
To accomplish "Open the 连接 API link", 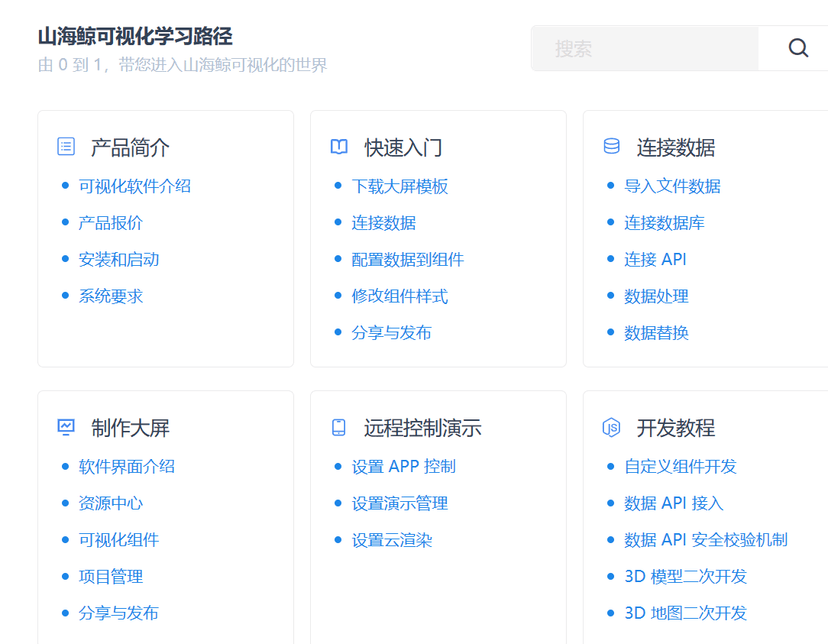I will coord(655,259).
